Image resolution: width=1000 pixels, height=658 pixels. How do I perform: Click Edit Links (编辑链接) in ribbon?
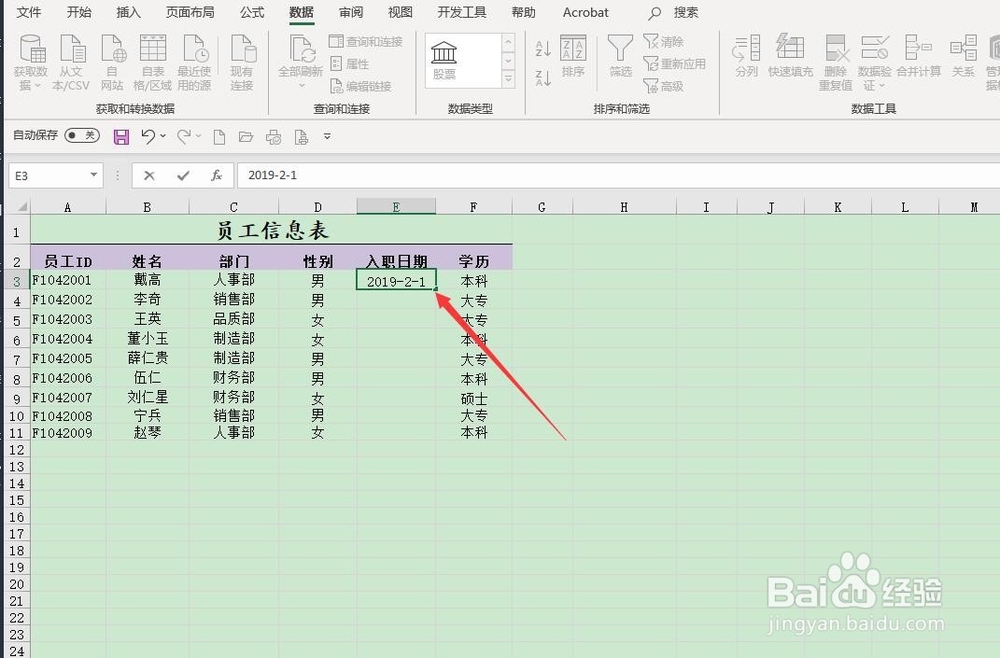click(x=360, y=86)
